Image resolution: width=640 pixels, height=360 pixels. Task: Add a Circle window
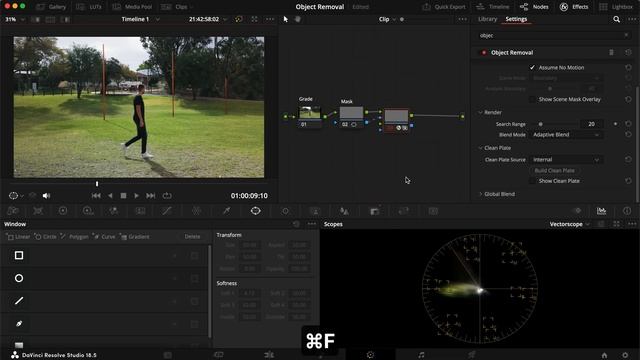pyautogui.click(x=46, y=237)
